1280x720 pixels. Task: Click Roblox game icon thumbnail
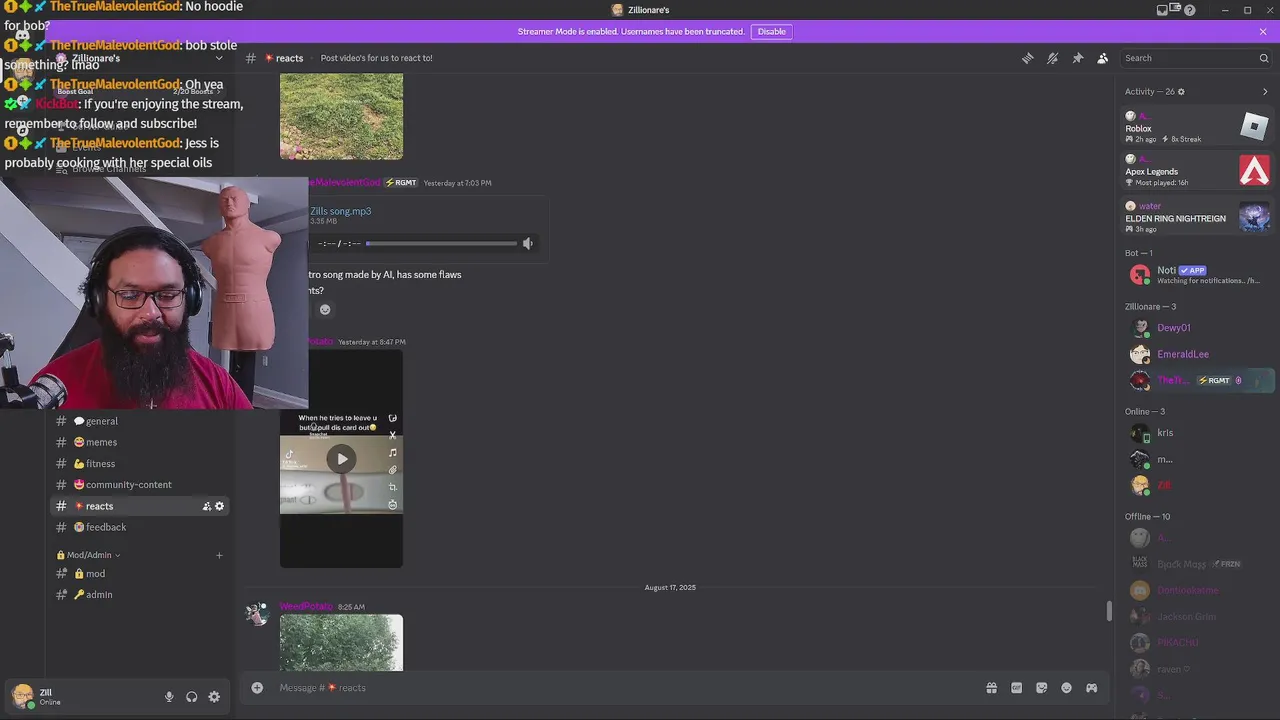[x=1254, y=127]
